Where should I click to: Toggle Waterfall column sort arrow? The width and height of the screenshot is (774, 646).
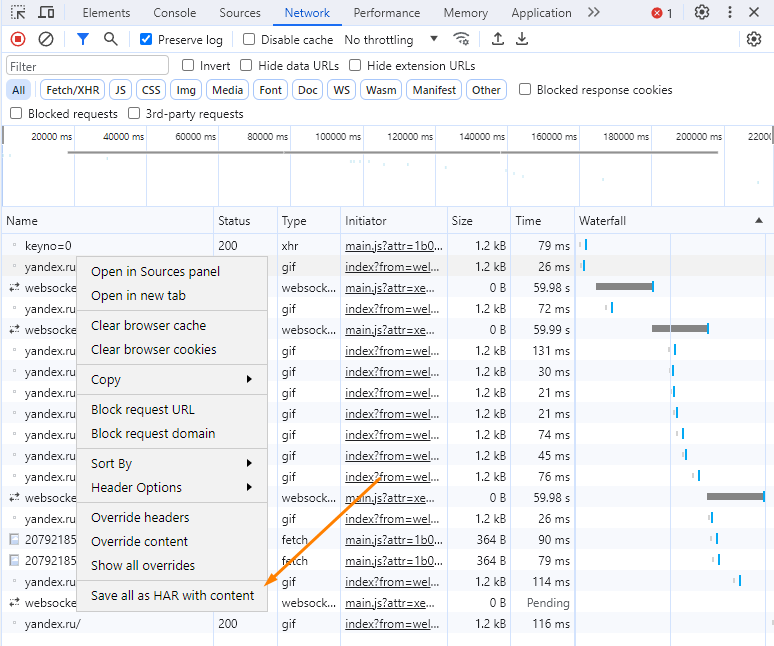759,221
